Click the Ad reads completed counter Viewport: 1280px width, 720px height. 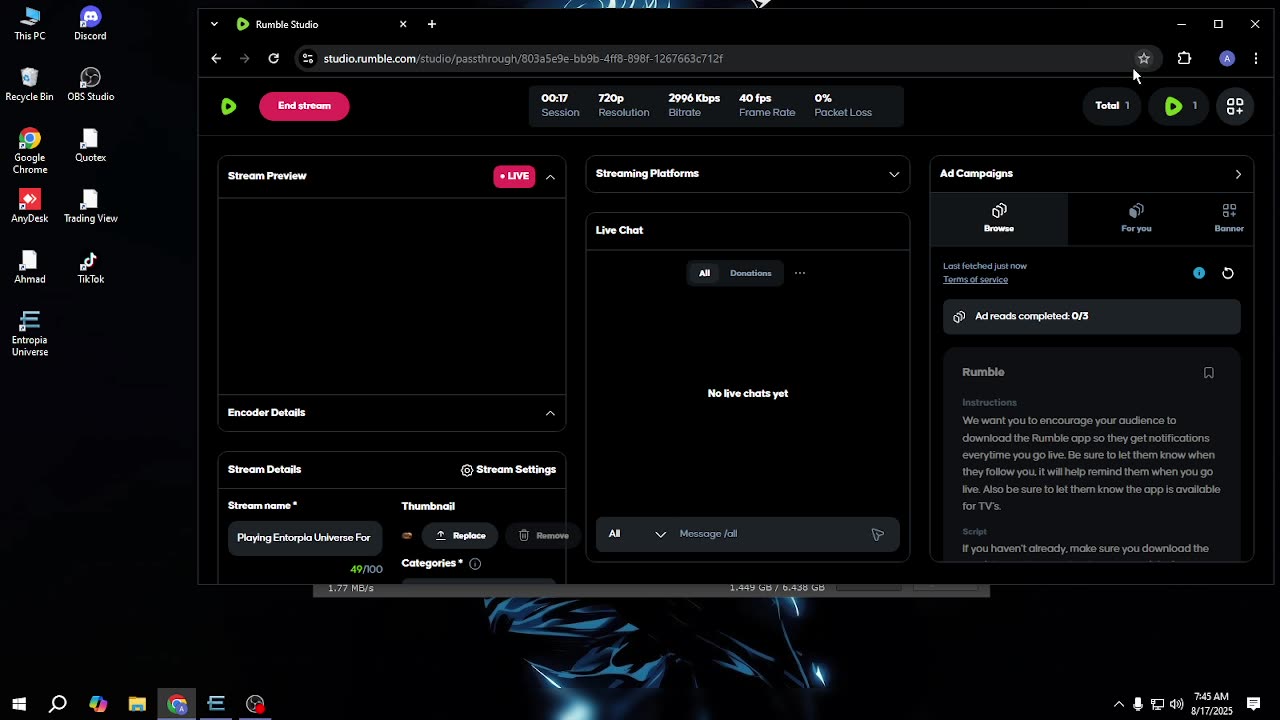[1092, 317]
